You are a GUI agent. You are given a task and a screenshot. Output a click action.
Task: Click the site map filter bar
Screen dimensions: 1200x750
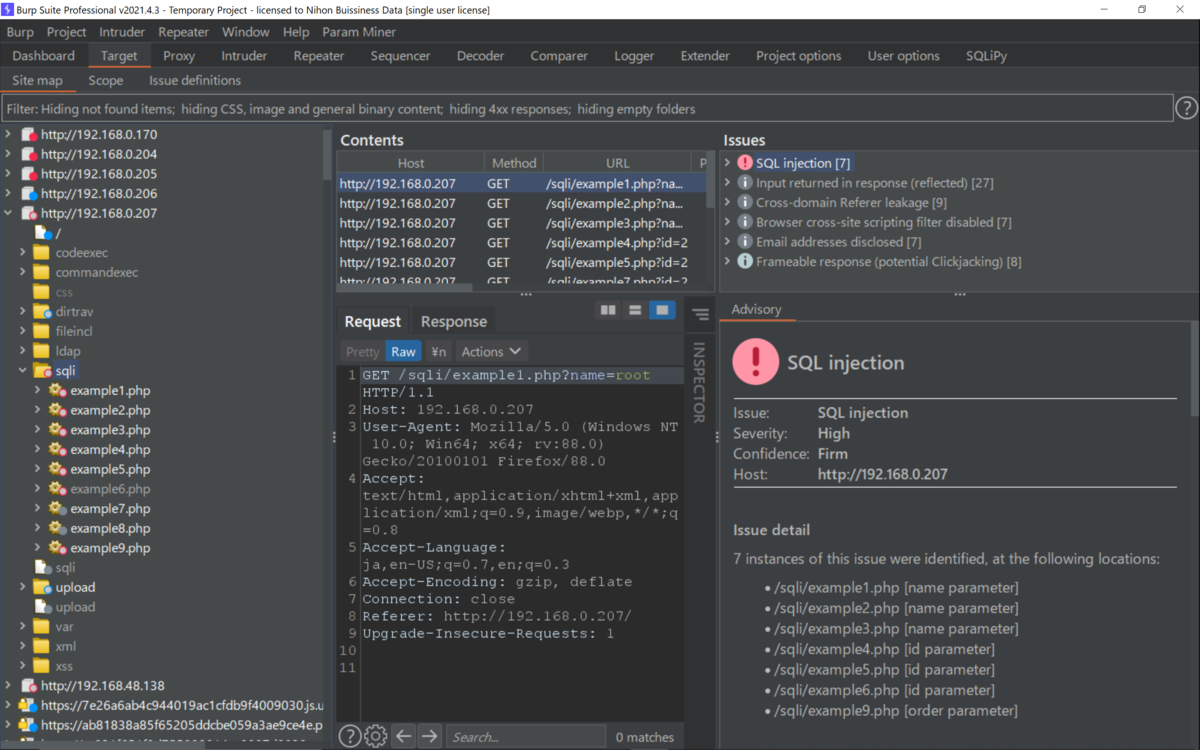pos(587,108)
